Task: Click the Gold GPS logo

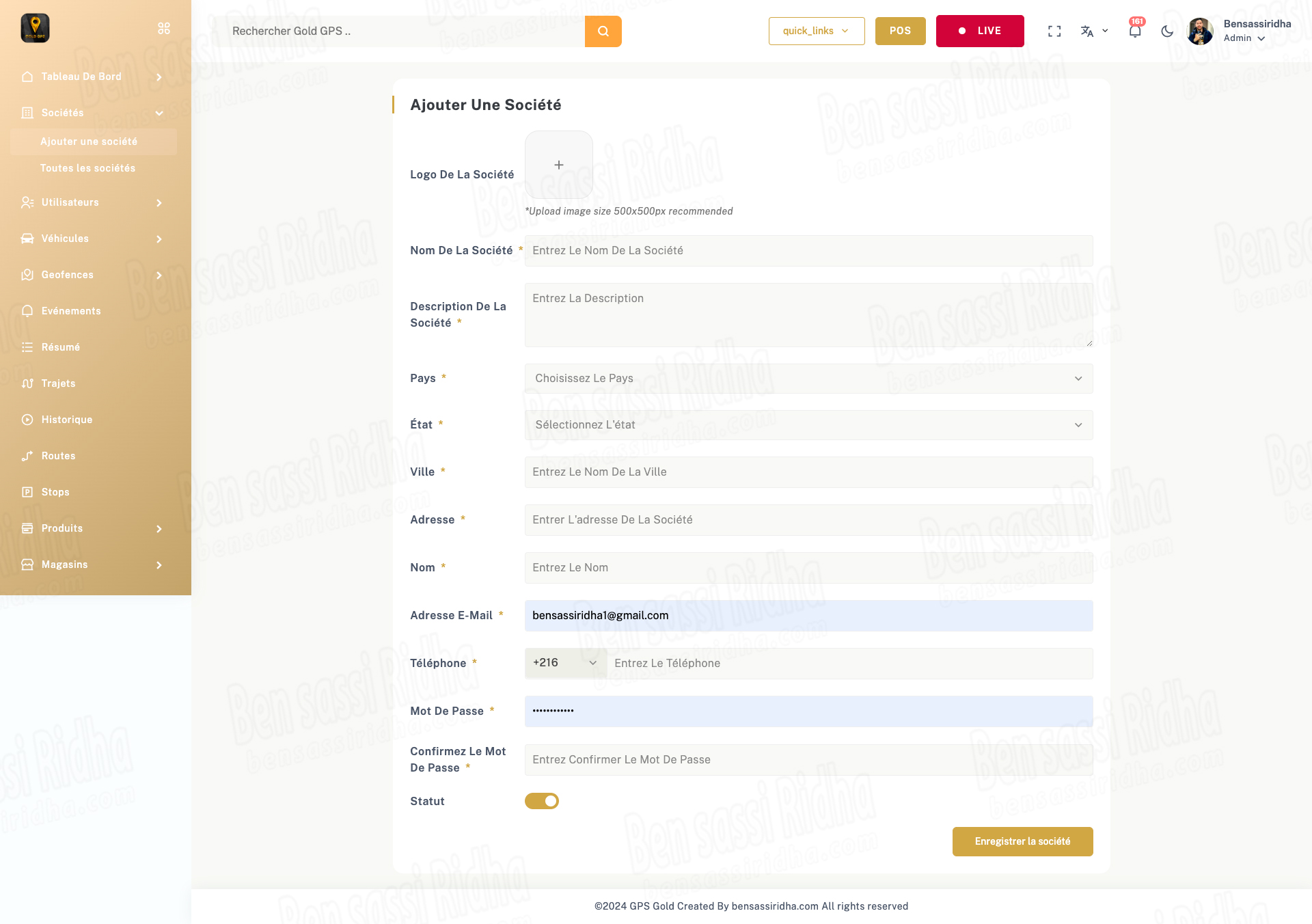Action: click(x=36, y=29)
